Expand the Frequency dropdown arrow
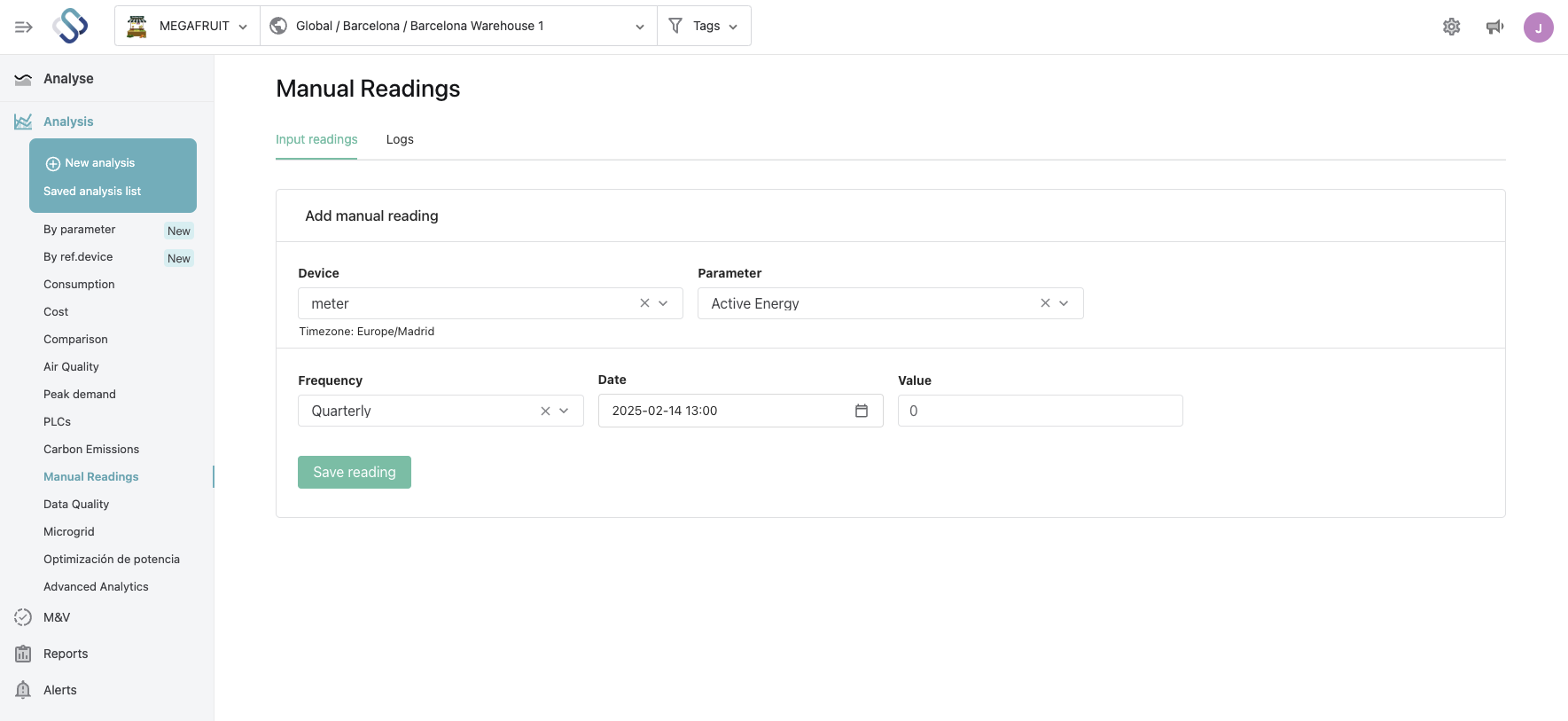The width and height of the screenshot is (1568, 721). point(564,411)
